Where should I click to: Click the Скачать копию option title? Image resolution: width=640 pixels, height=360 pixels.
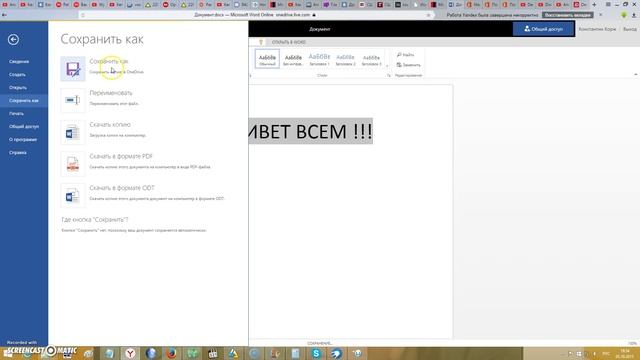click(x=110, y=124)
